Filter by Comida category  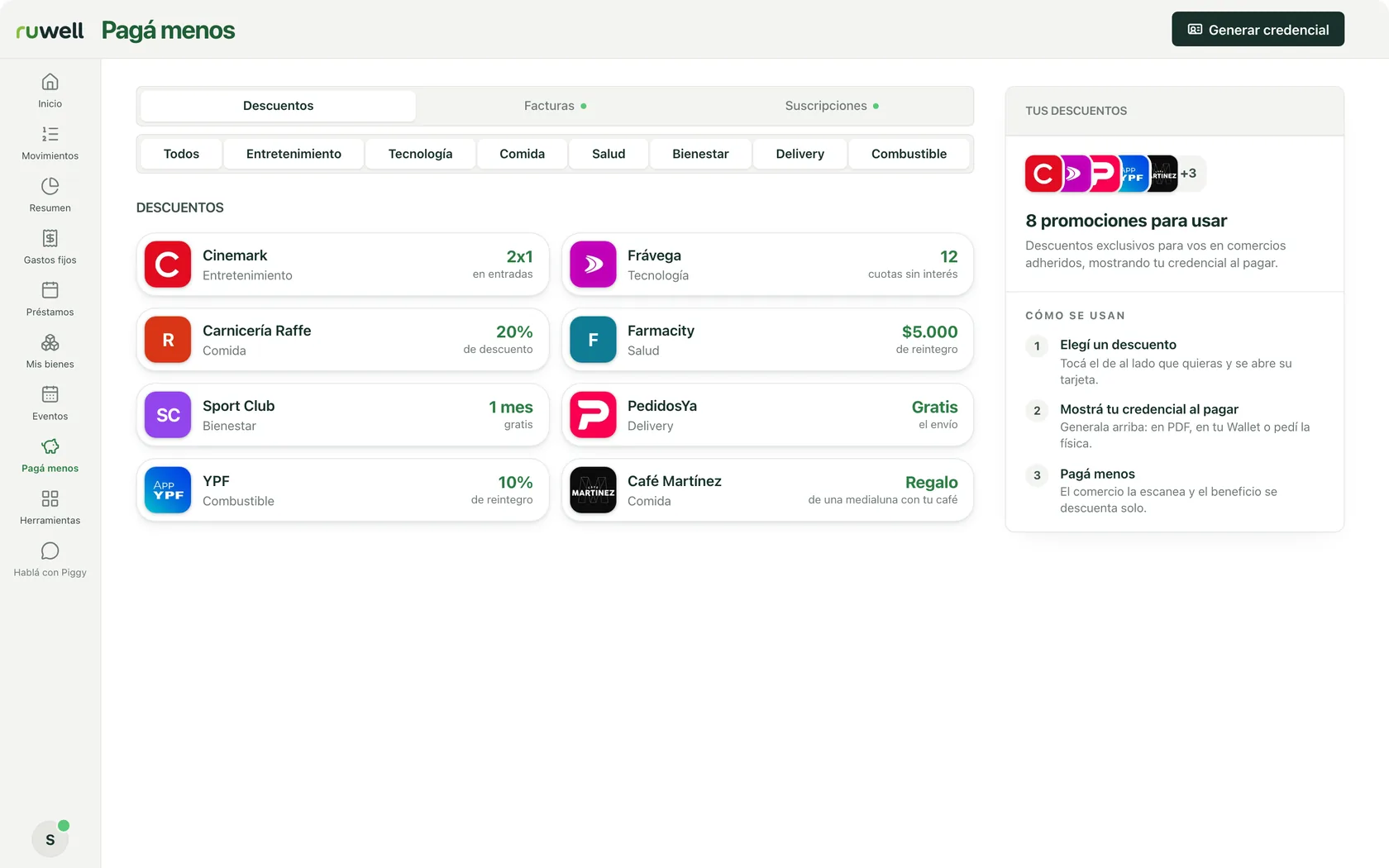point(522,154)
